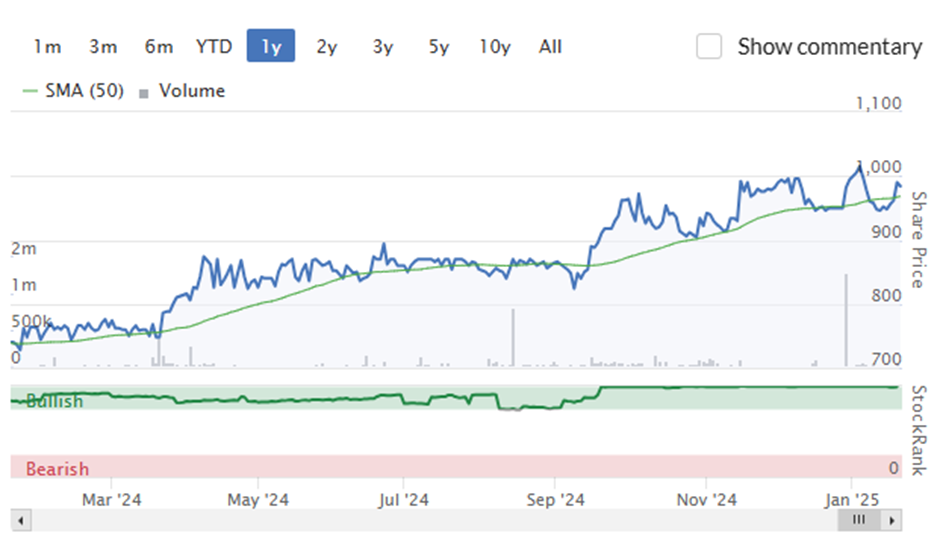The height and width of the screenshot is (542, 940).
Task: Choose the 5y range option
Action: (438, 46)
